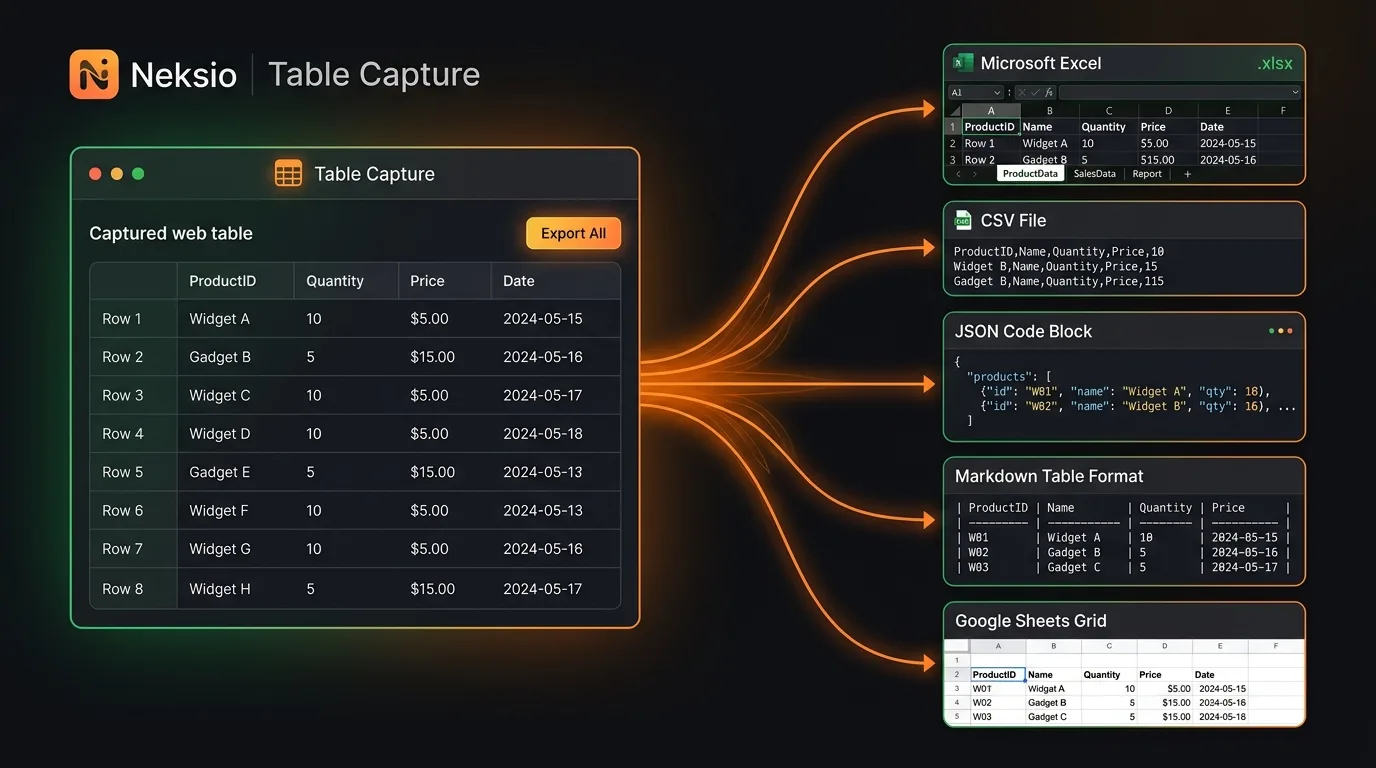Click the Export All button
This screenshot has width=1376, height=768.
click(574, 233)
